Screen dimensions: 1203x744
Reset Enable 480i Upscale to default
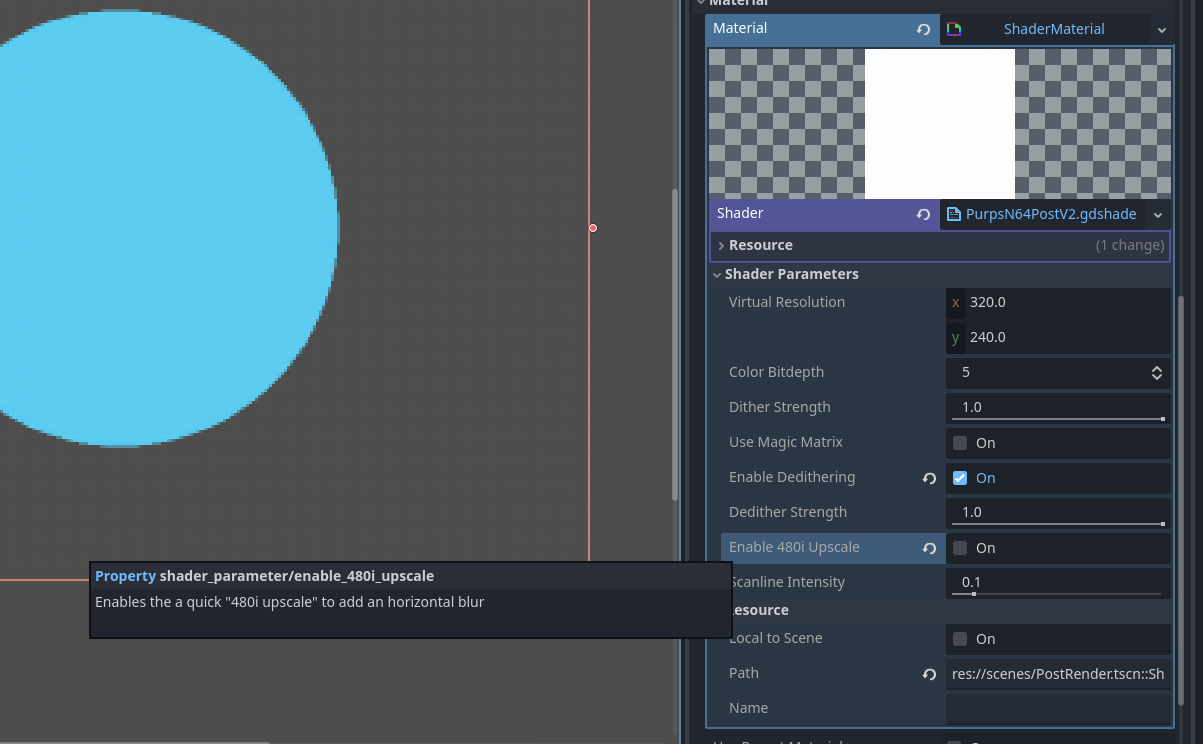coord(929,549)
